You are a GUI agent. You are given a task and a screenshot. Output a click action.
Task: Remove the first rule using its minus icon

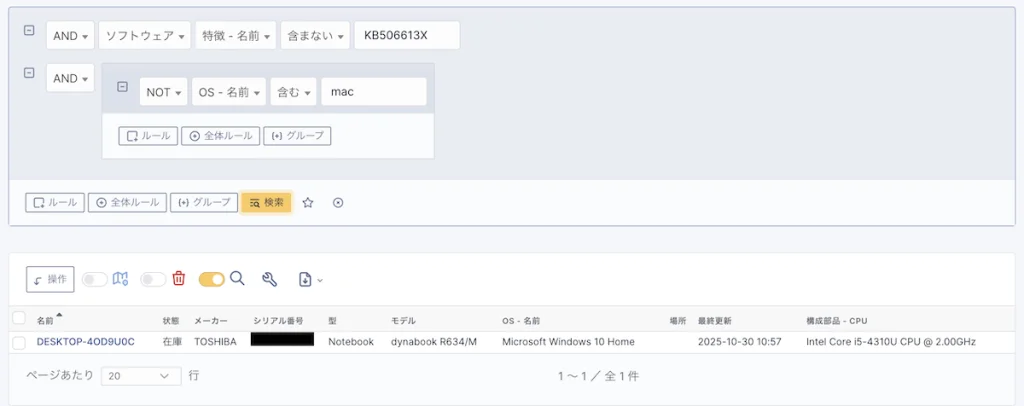pos(29,31)
